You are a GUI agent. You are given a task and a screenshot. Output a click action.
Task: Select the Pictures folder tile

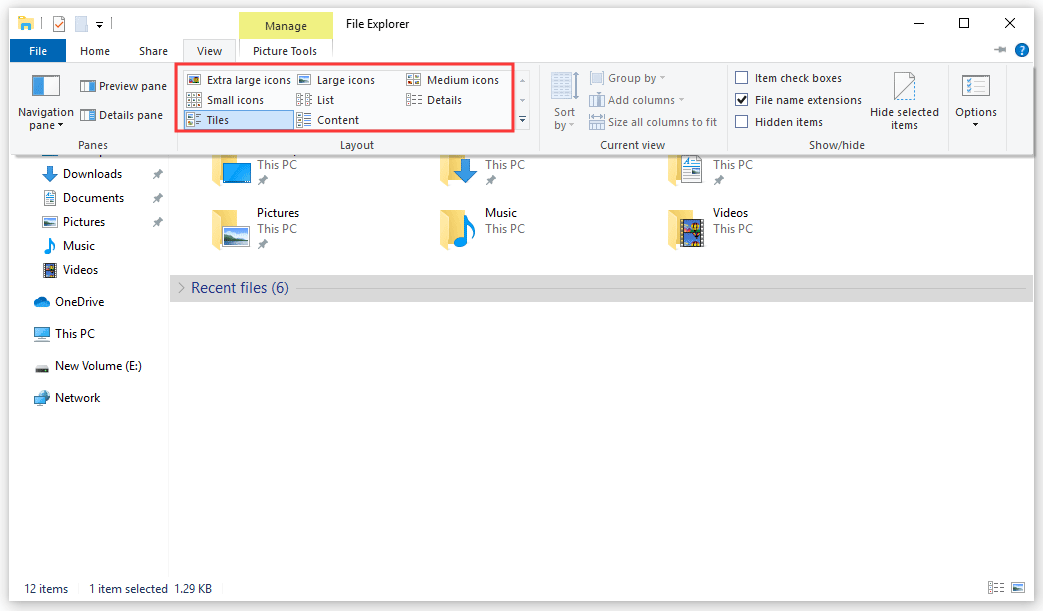click(x=255, y=228)
